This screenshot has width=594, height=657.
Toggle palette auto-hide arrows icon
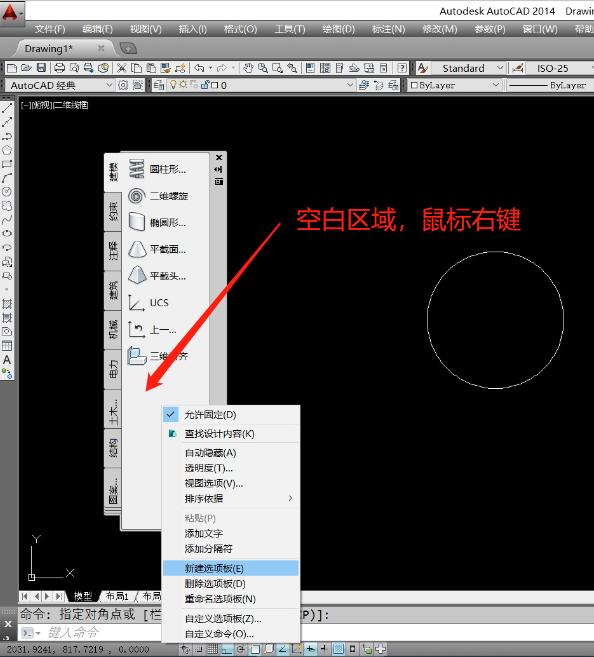tap(219, 169)
